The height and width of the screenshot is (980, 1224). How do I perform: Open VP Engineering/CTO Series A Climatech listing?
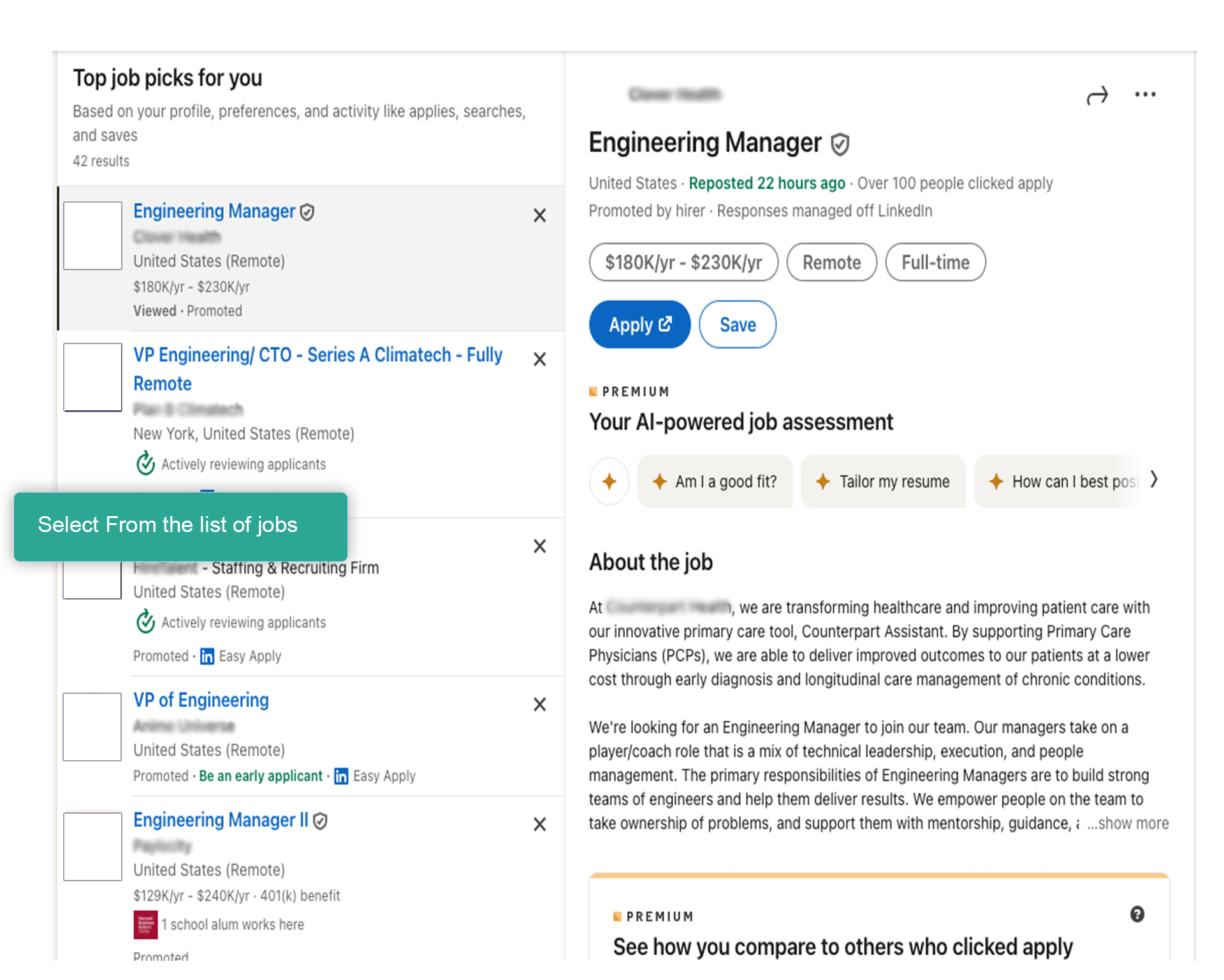click(x=317, y=356)
